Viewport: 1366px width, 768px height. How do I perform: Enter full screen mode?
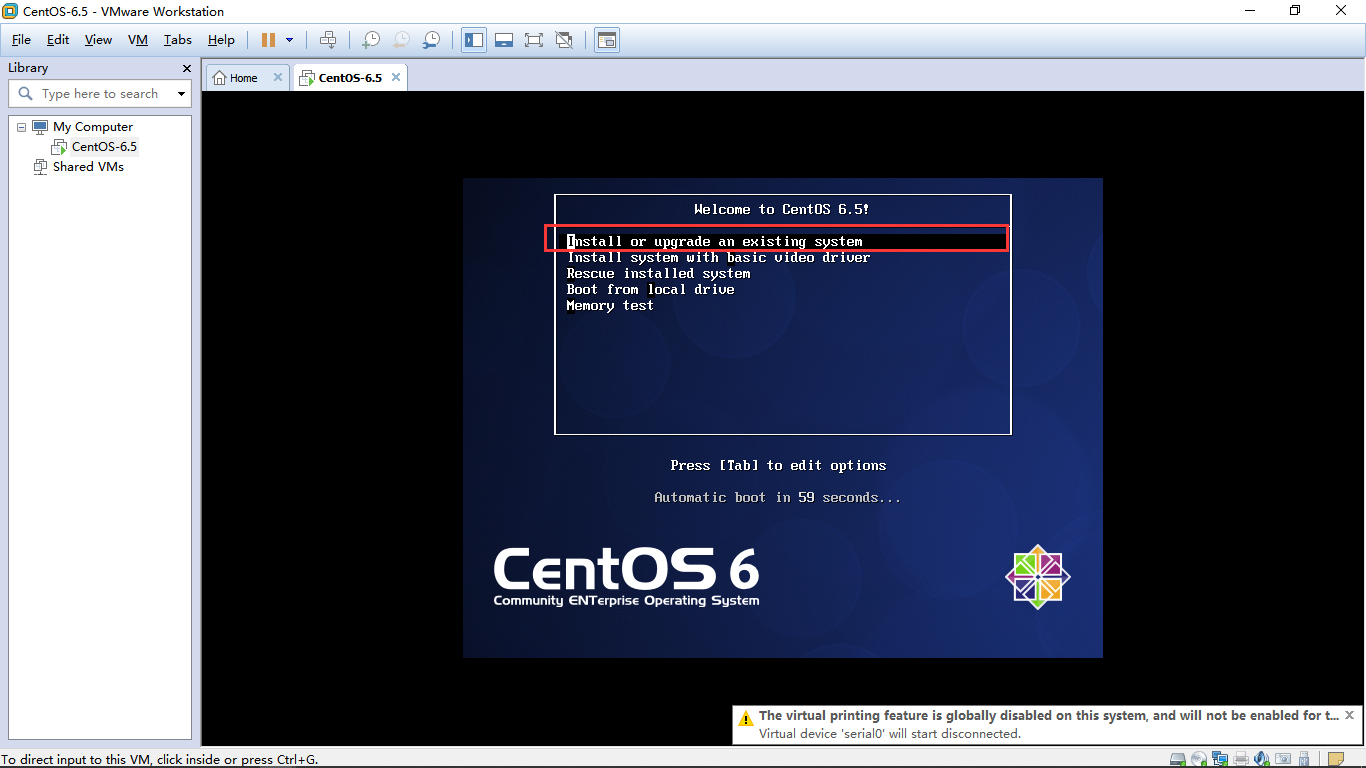tap(534, 40)
